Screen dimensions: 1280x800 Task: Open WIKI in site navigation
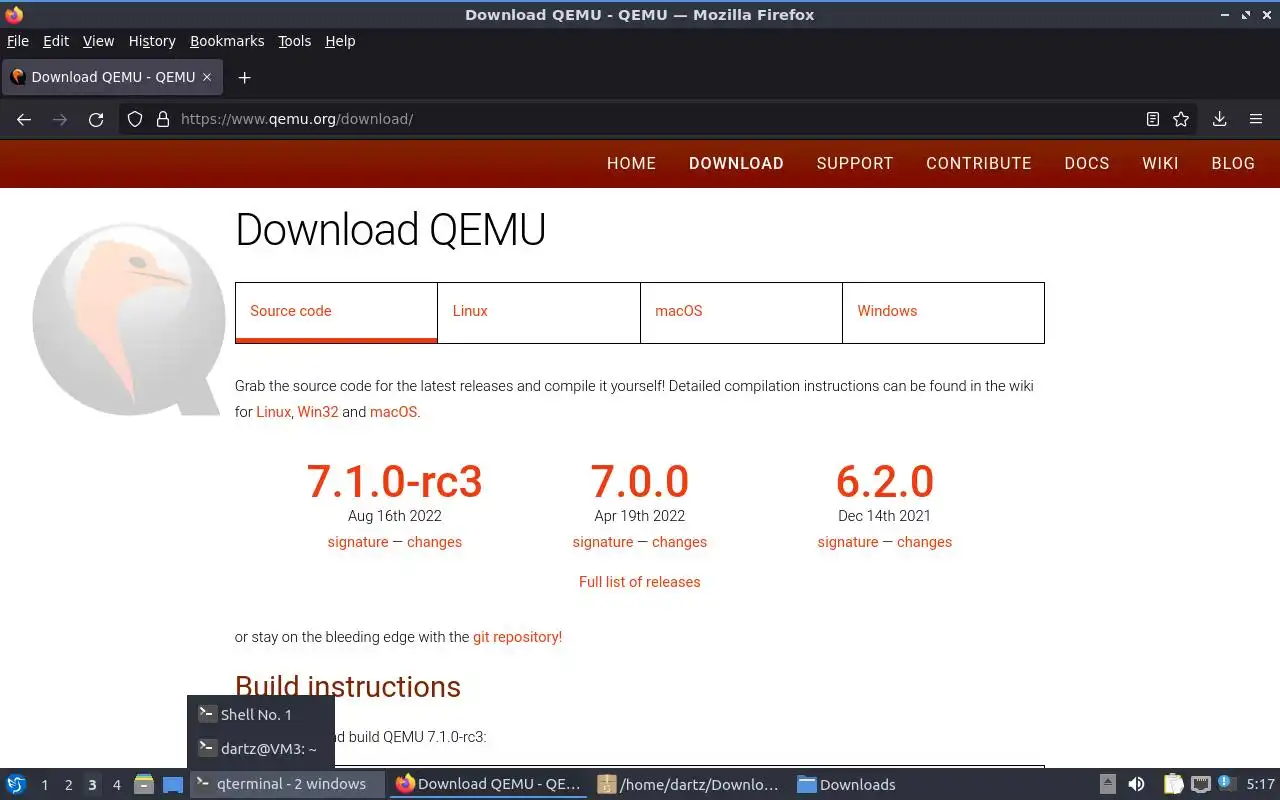click(1160, 163)
